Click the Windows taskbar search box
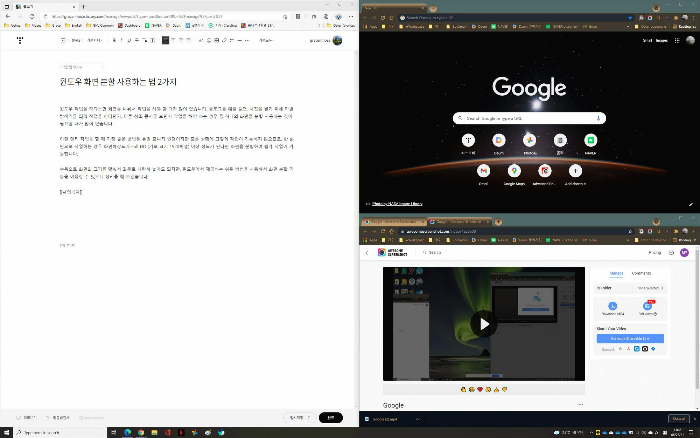The image size is (700, 438). (x=60, y=432)
